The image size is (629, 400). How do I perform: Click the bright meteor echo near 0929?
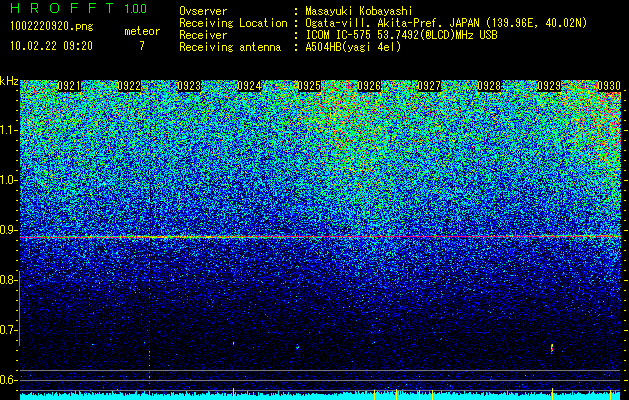(552, 348)
